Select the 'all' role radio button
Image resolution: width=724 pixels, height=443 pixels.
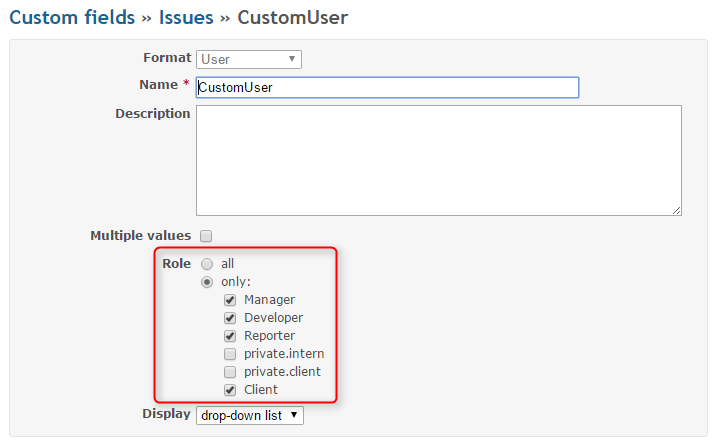(207, 264)
